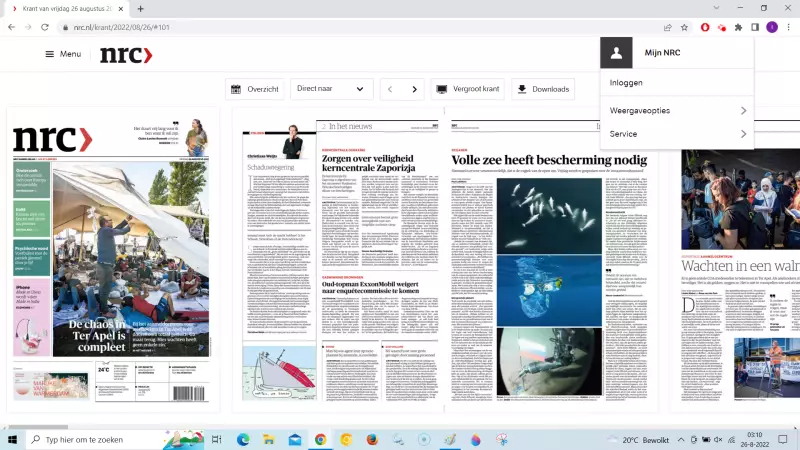The height and width of the screenshot is (450, 800).
Task: Open the Downloads button
Action: (x=543, y=89)
